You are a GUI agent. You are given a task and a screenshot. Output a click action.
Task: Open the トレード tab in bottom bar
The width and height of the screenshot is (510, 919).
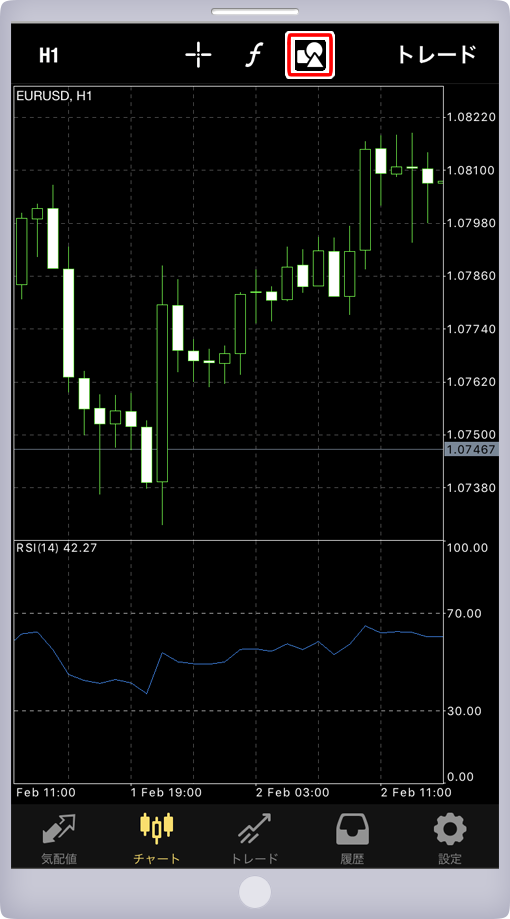pos(254,838)
